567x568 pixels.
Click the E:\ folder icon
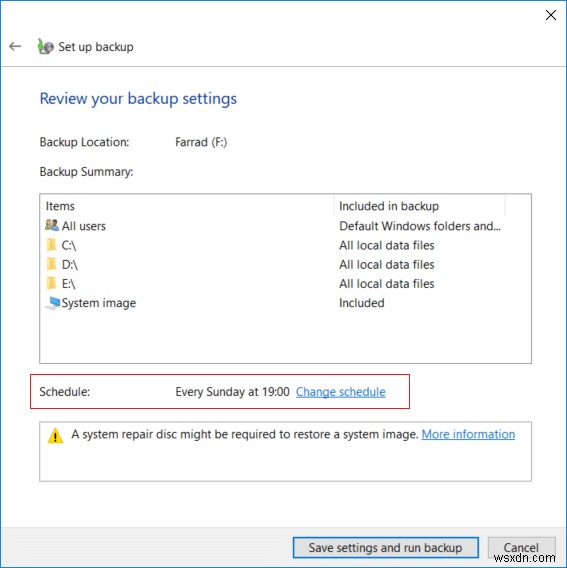[x=51, y=283]
